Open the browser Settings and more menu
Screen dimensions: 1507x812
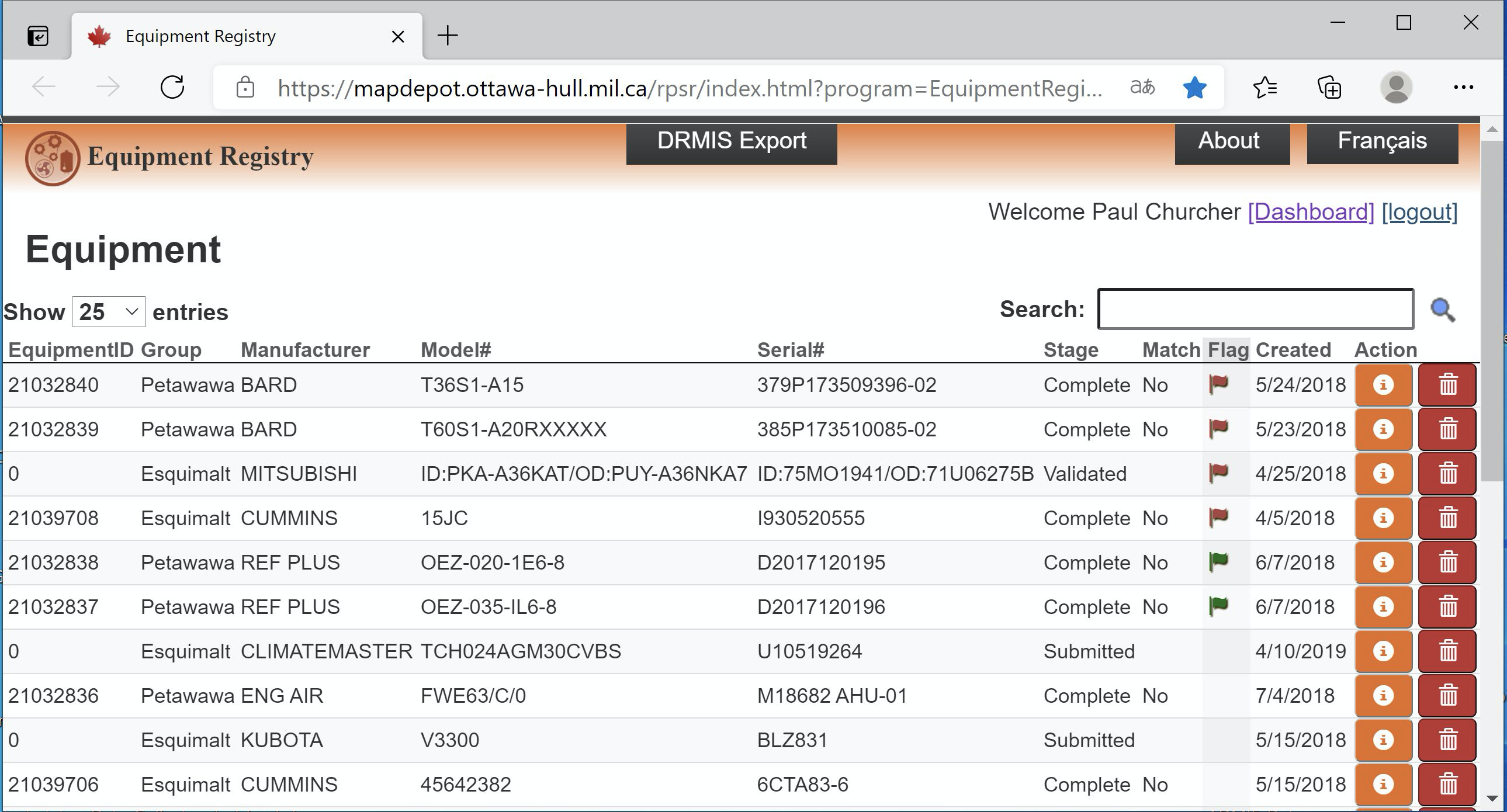tap(1463, 88)
